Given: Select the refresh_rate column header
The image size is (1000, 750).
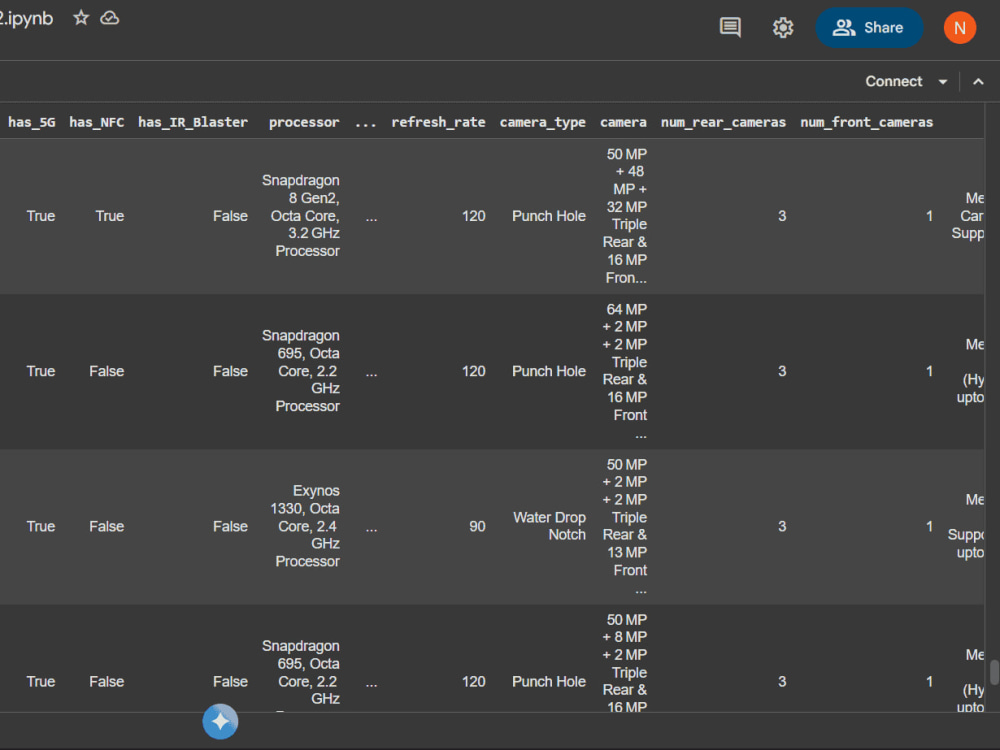Looking at the screenshot, I should (x=438, y=122).
